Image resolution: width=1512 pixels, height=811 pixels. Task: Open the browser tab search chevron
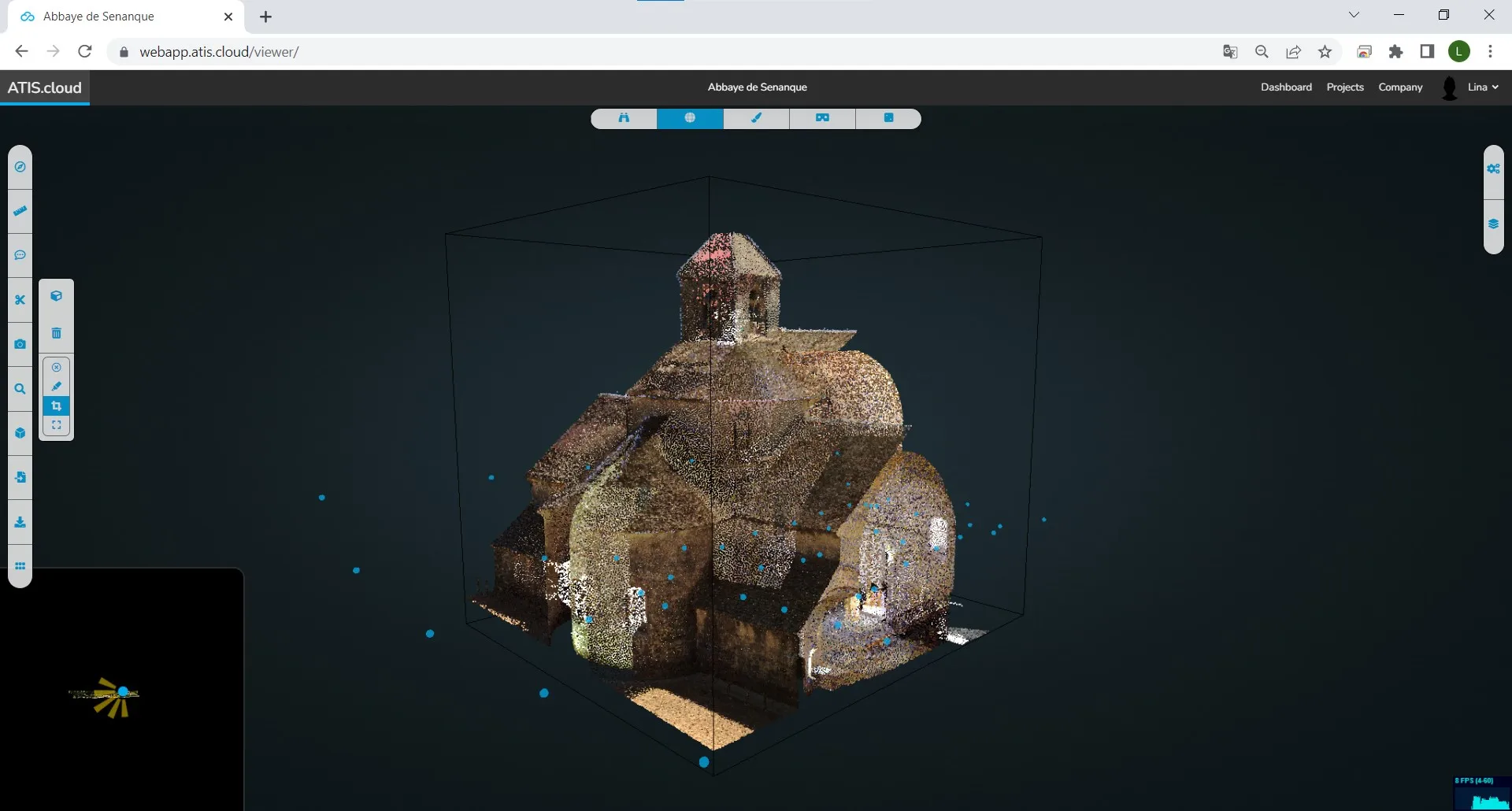pyautogui.click(x=1354, y=14)
